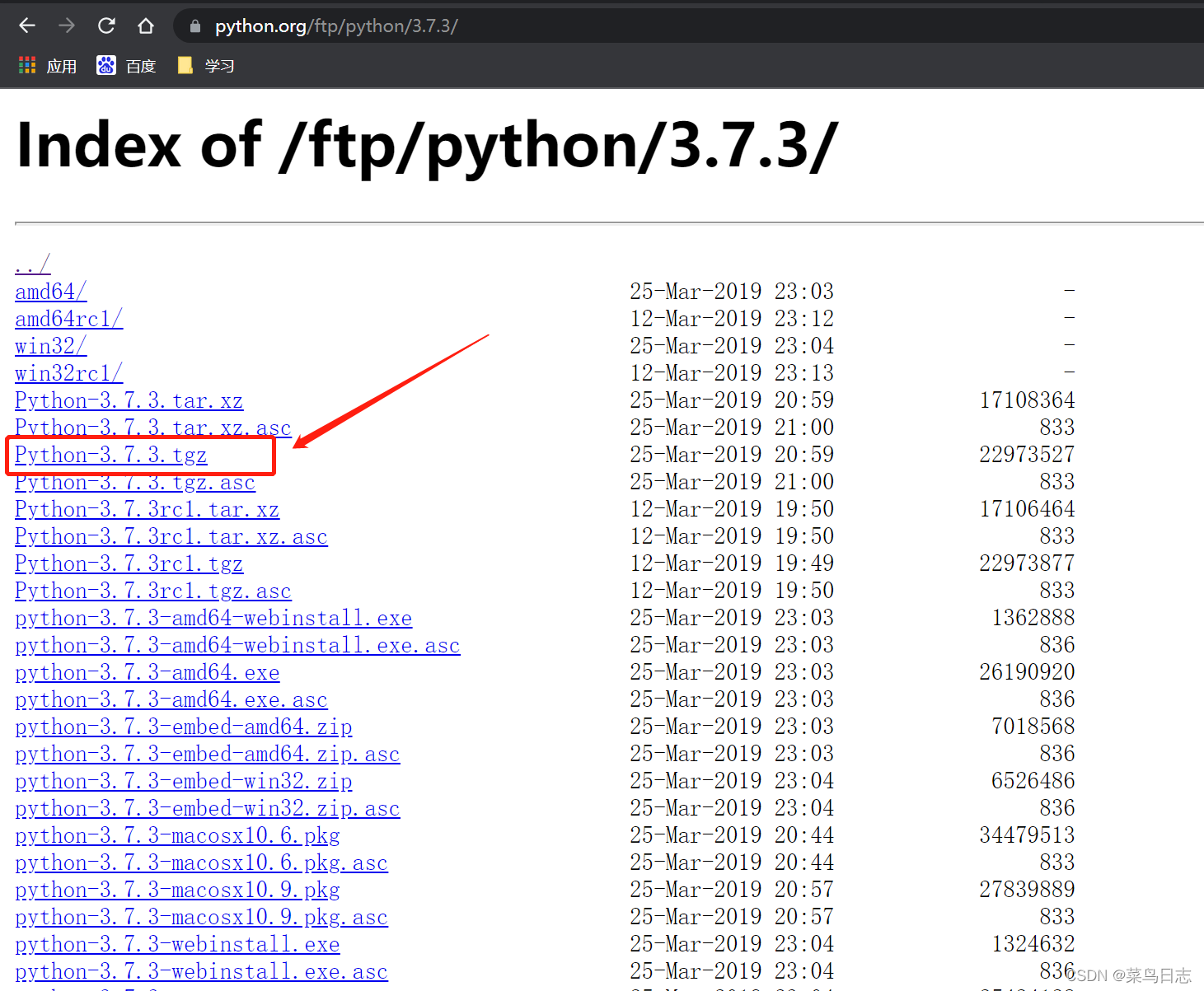Click the file size 22973527
Viewport: 1204px width, 991px height.
click(1027, 455)
